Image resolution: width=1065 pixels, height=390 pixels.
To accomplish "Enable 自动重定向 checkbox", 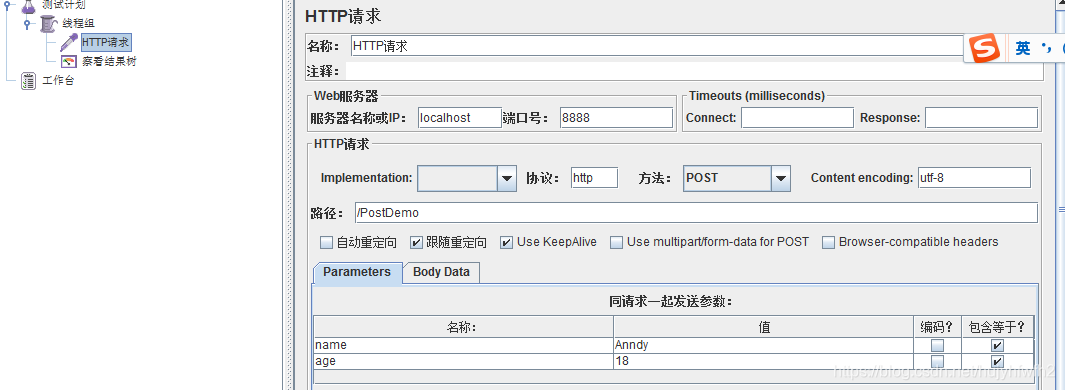I will (x=327, y=243).
